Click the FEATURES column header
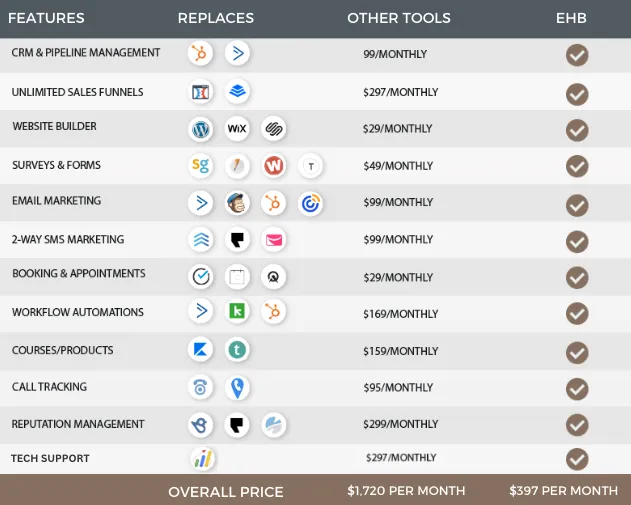631x505 pixels. pyautogui.click(x=46, y=18)
